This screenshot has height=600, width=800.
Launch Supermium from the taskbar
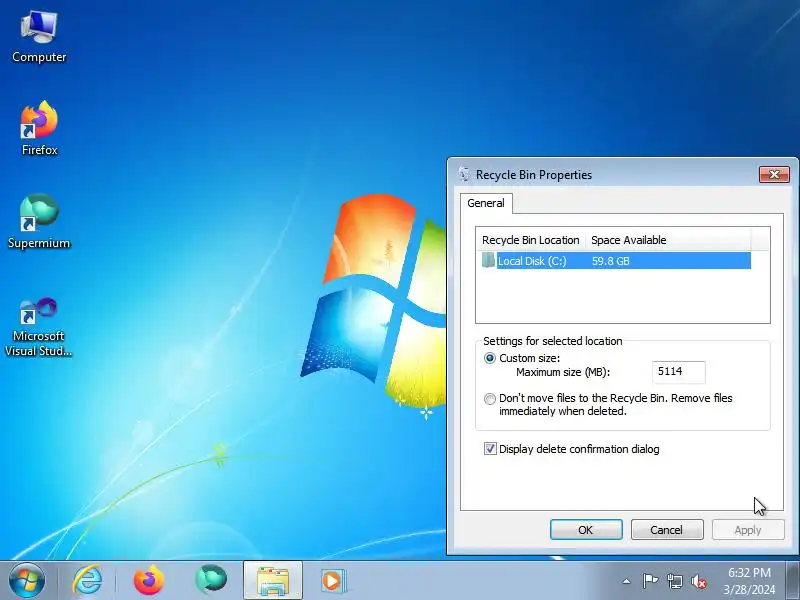211,580
